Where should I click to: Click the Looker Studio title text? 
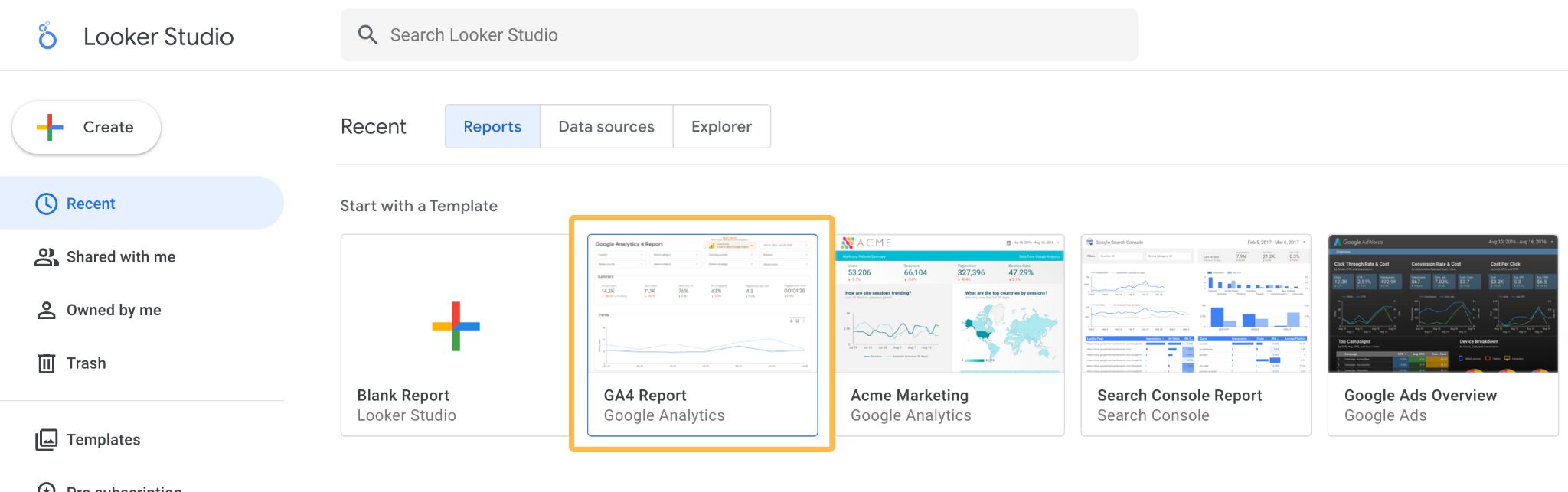pos(158,36)
